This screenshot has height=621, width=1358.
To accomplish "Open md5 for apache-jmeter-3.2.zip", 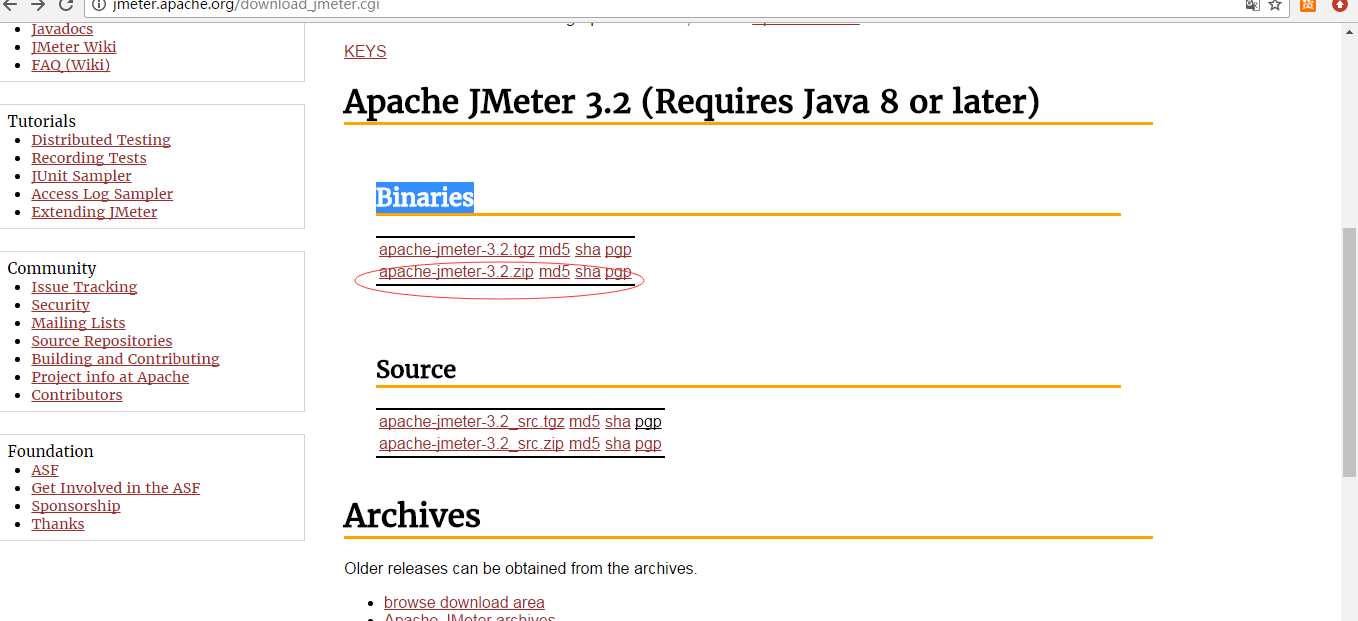I will [554, 271].
